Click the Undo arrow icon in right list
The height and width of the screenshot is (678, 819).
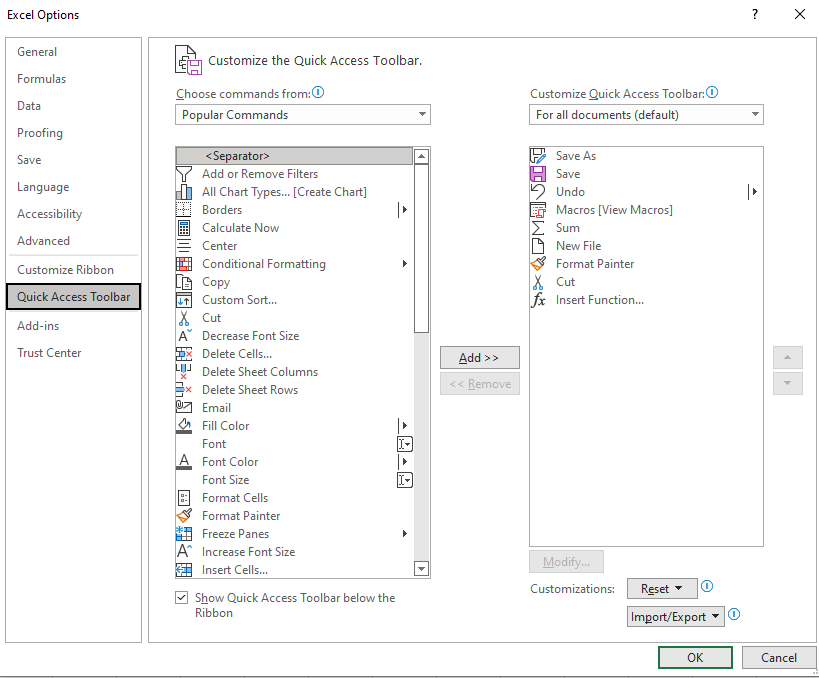[x=538, y=192]
